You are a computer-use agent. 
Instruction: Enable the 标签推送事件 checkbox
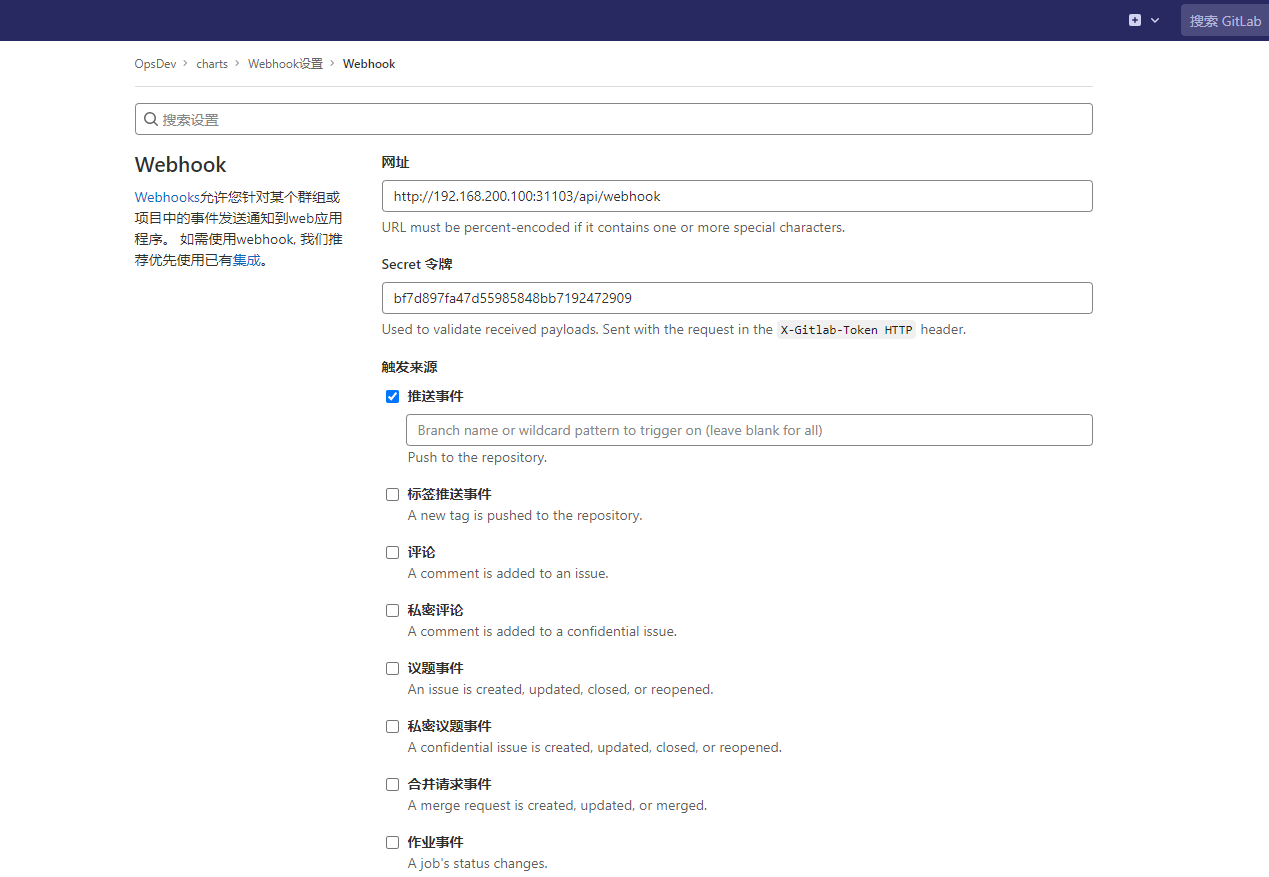click(392, 494)
